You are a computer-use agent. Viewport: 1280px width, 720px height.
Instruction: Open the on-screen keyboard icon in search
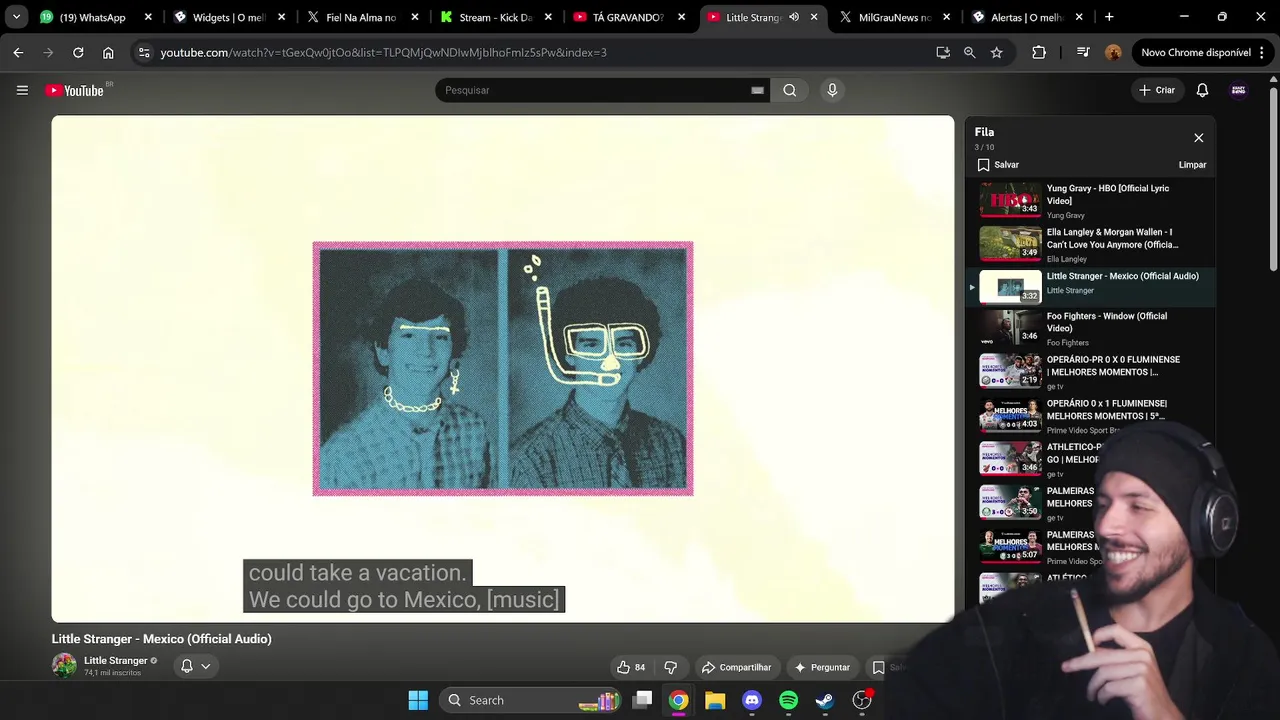pos(757,90)
